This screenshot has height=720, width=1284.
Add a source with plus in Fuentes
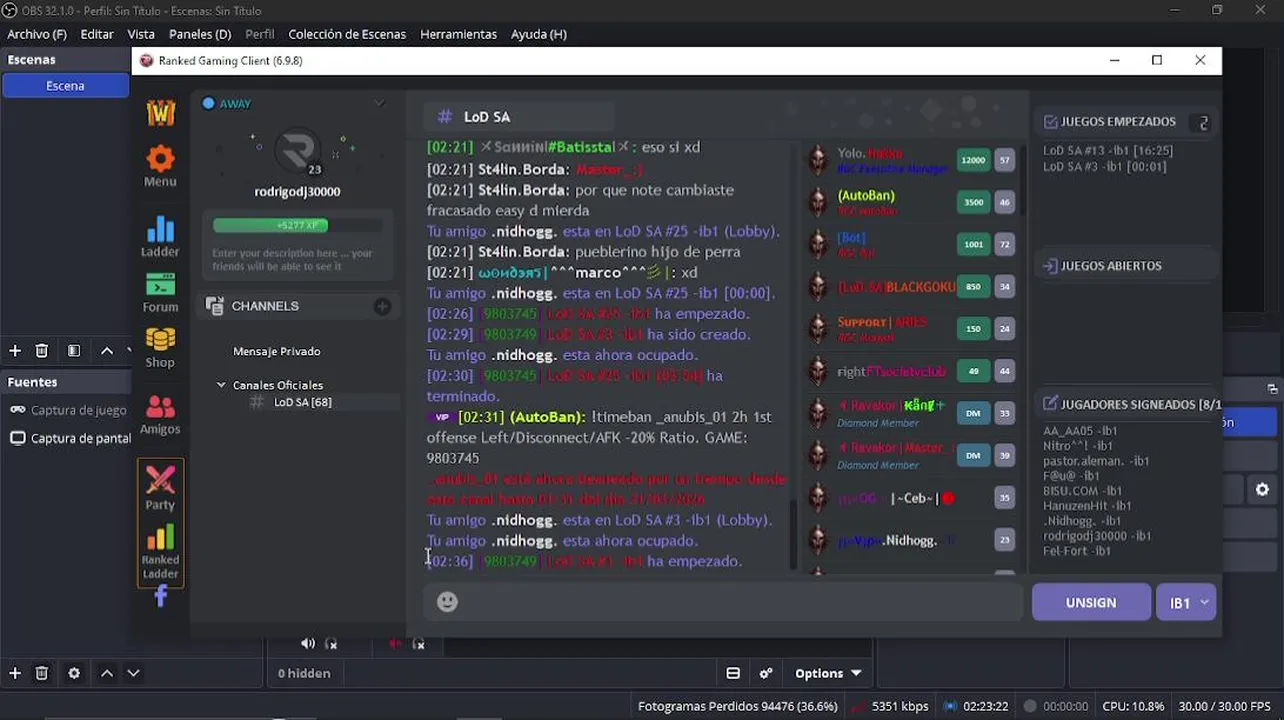pyautogui.click(x=15, y=673)
